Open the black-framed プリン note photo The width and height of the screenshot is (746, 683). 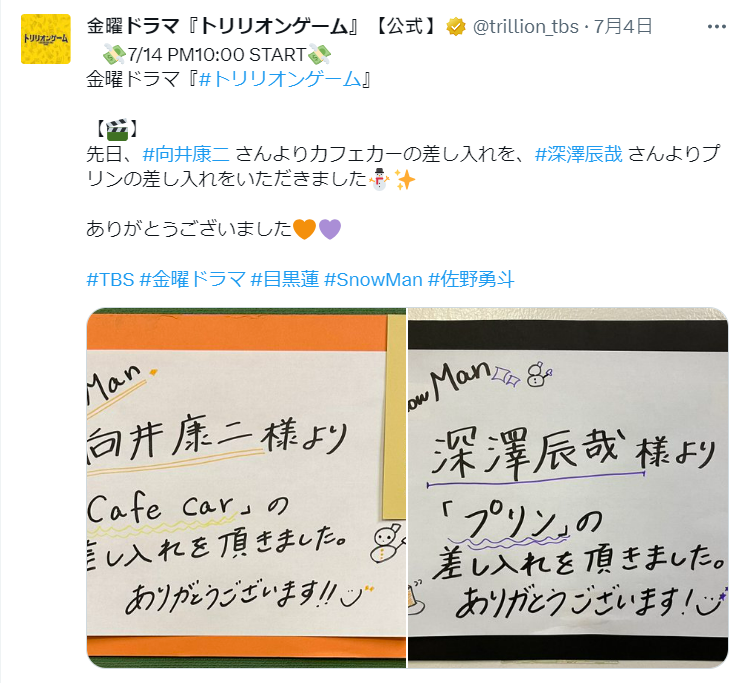[568, 488]
